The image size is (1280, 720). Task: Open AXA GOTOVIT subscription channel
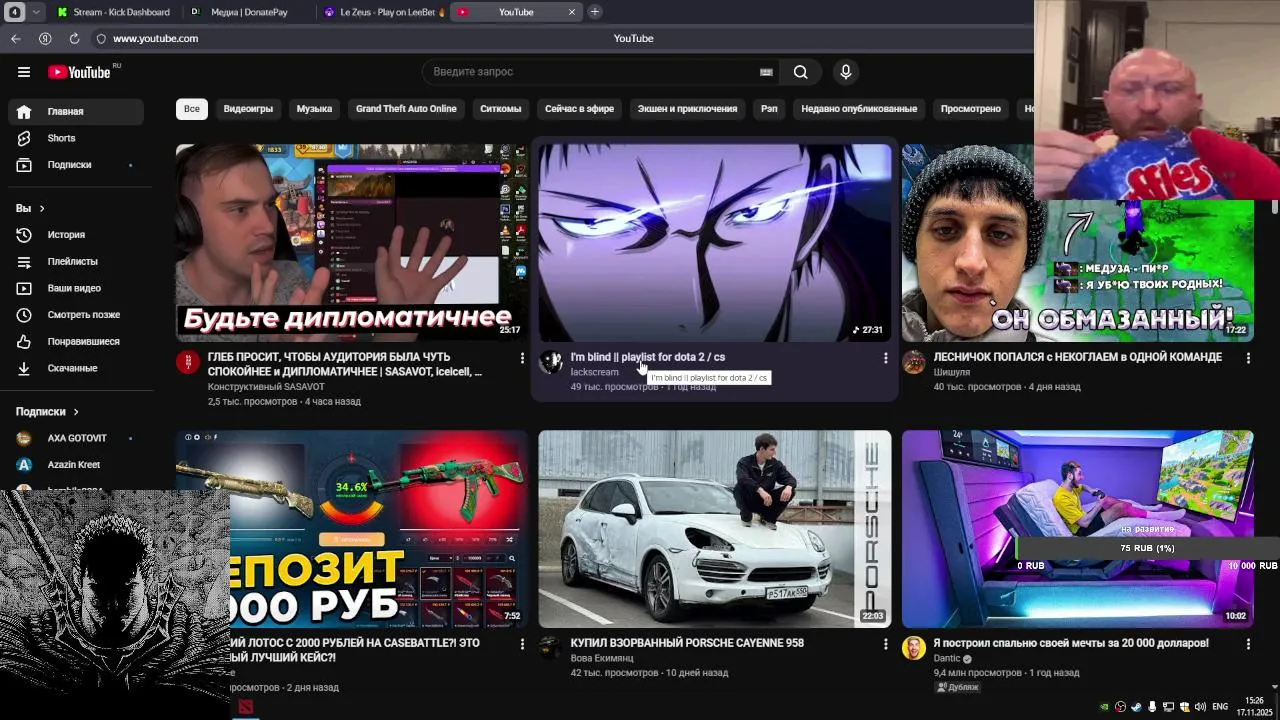(x=76, y=438)
